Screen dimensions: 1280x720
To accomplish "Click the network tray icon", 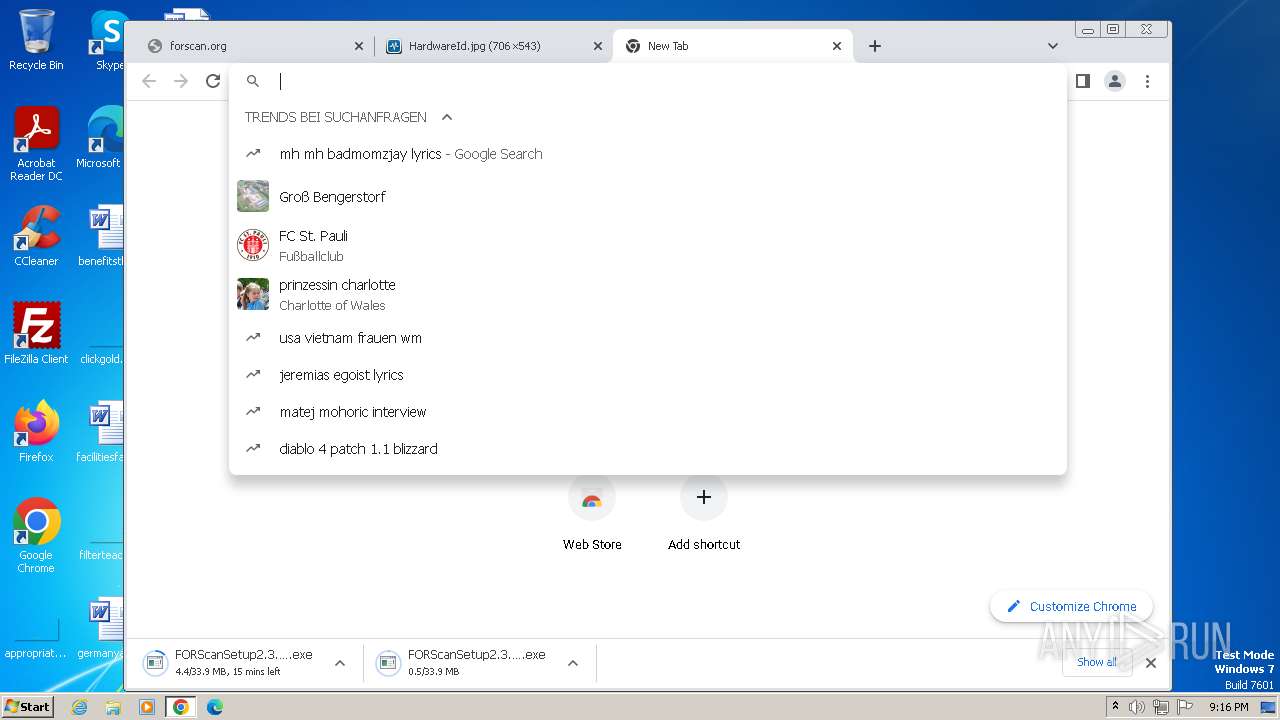I will tap(1161, 707).
